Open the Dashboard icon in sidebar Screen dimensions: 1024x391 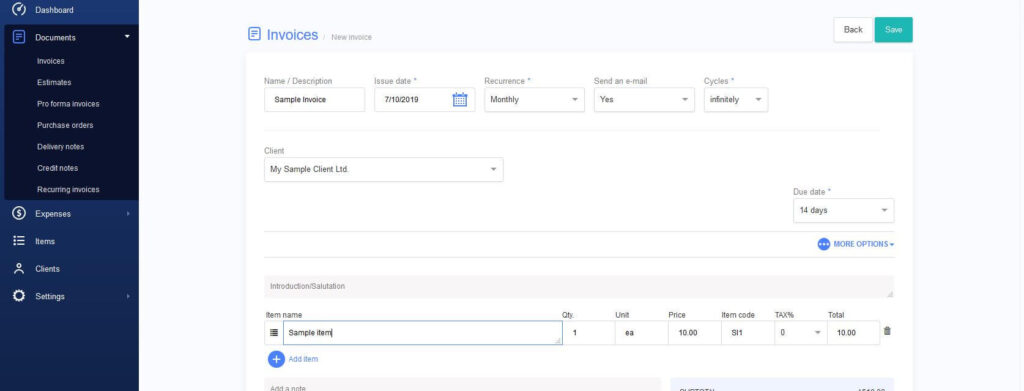[19, 9]
